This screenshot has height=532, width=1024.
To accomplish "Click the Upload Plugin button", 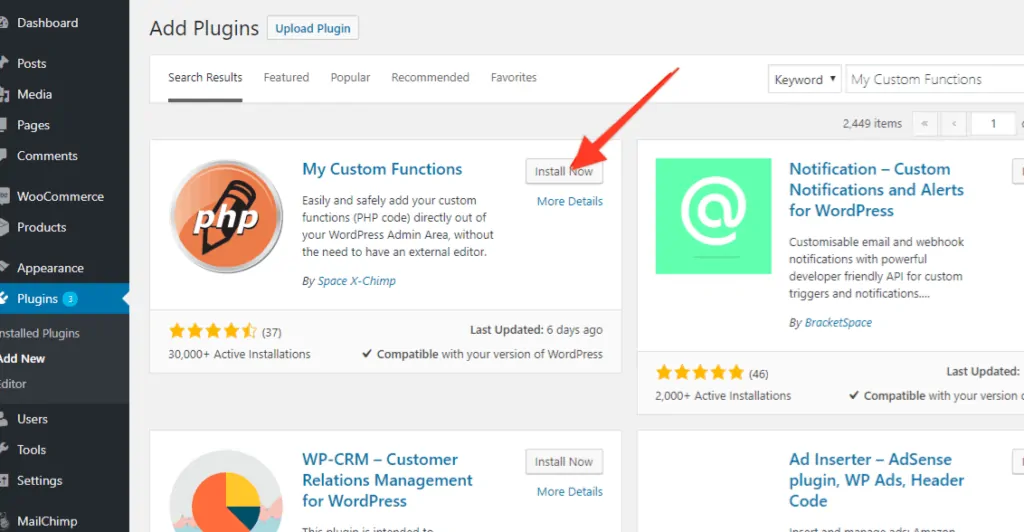I will [313, 28].
